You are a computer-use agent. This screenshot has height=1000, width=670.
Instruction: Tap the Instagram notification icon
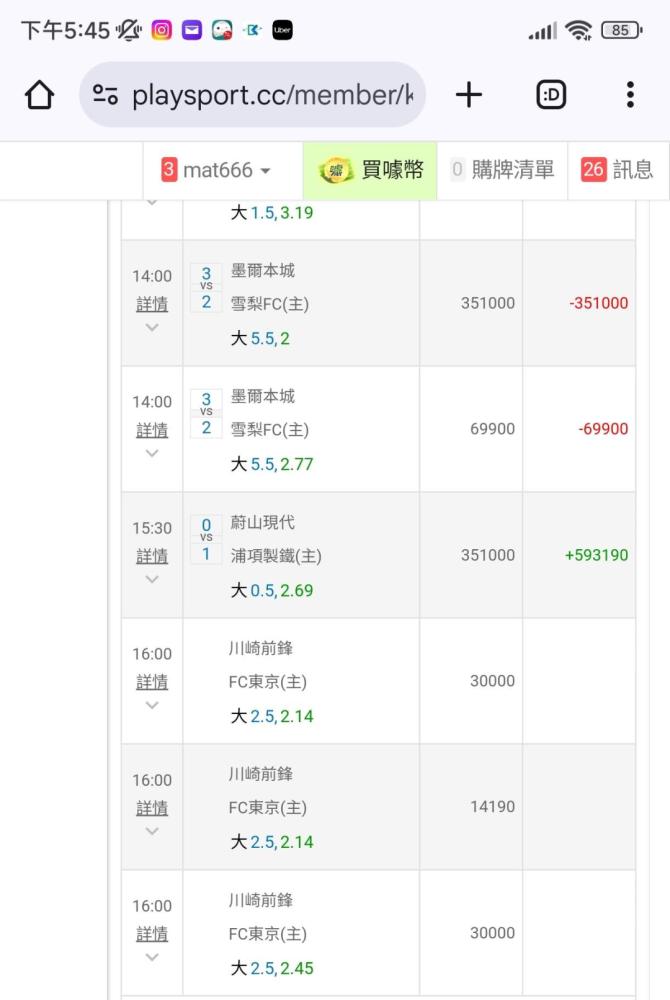[162, 30]
